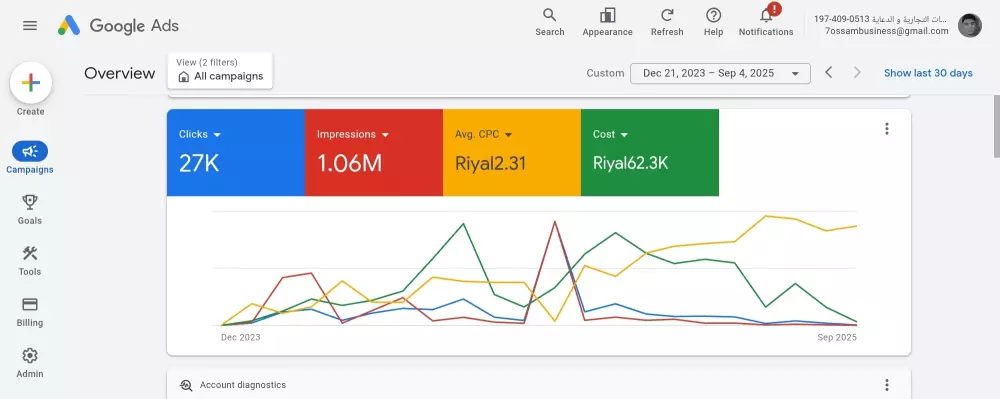The height and width of the screenshot is (399, 1000).
Task: Click the Overview page title
Action: [120, 73]
